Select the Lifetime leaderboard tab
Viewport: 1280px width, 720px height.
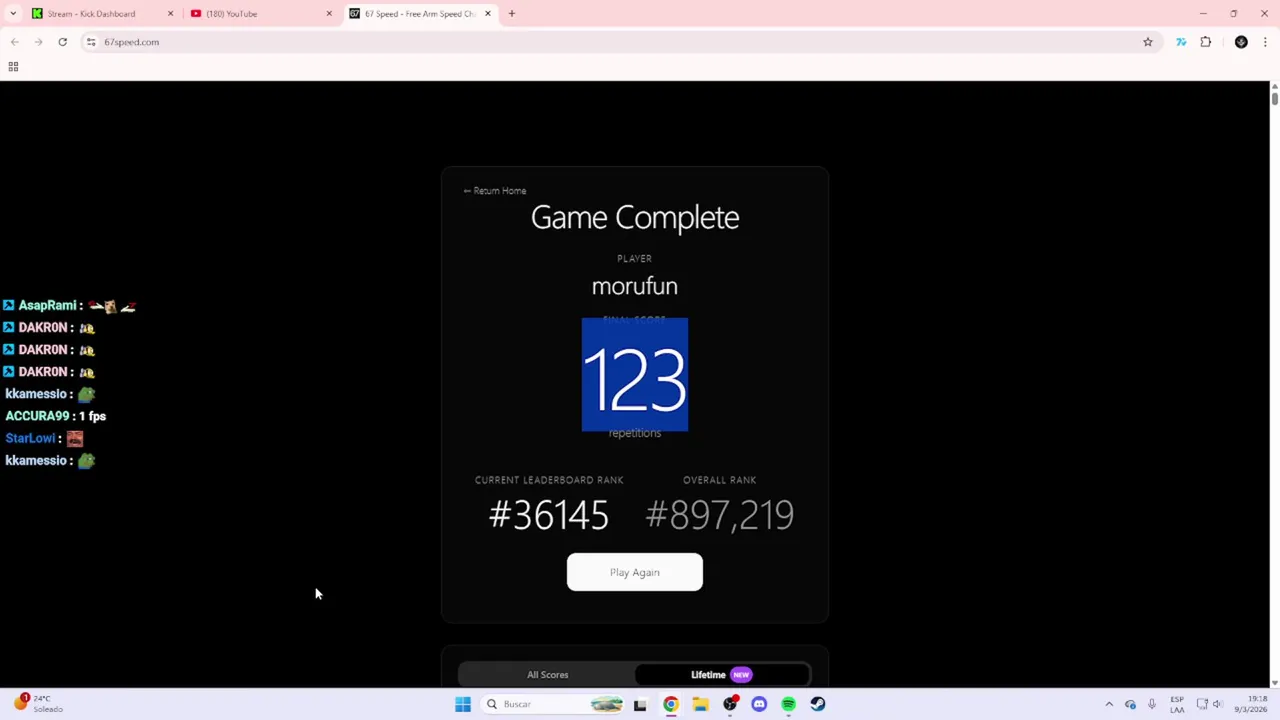tap(721, 675)
